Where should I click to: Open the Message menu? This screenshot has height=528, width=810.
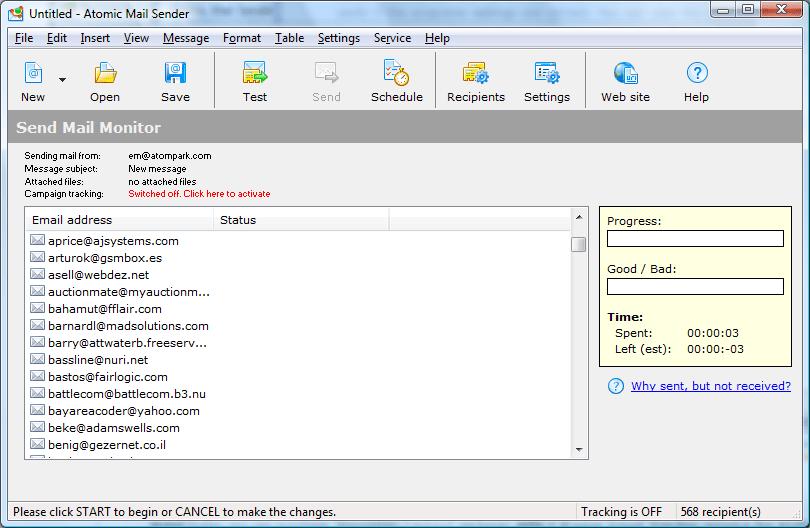(x=186, y=38)
